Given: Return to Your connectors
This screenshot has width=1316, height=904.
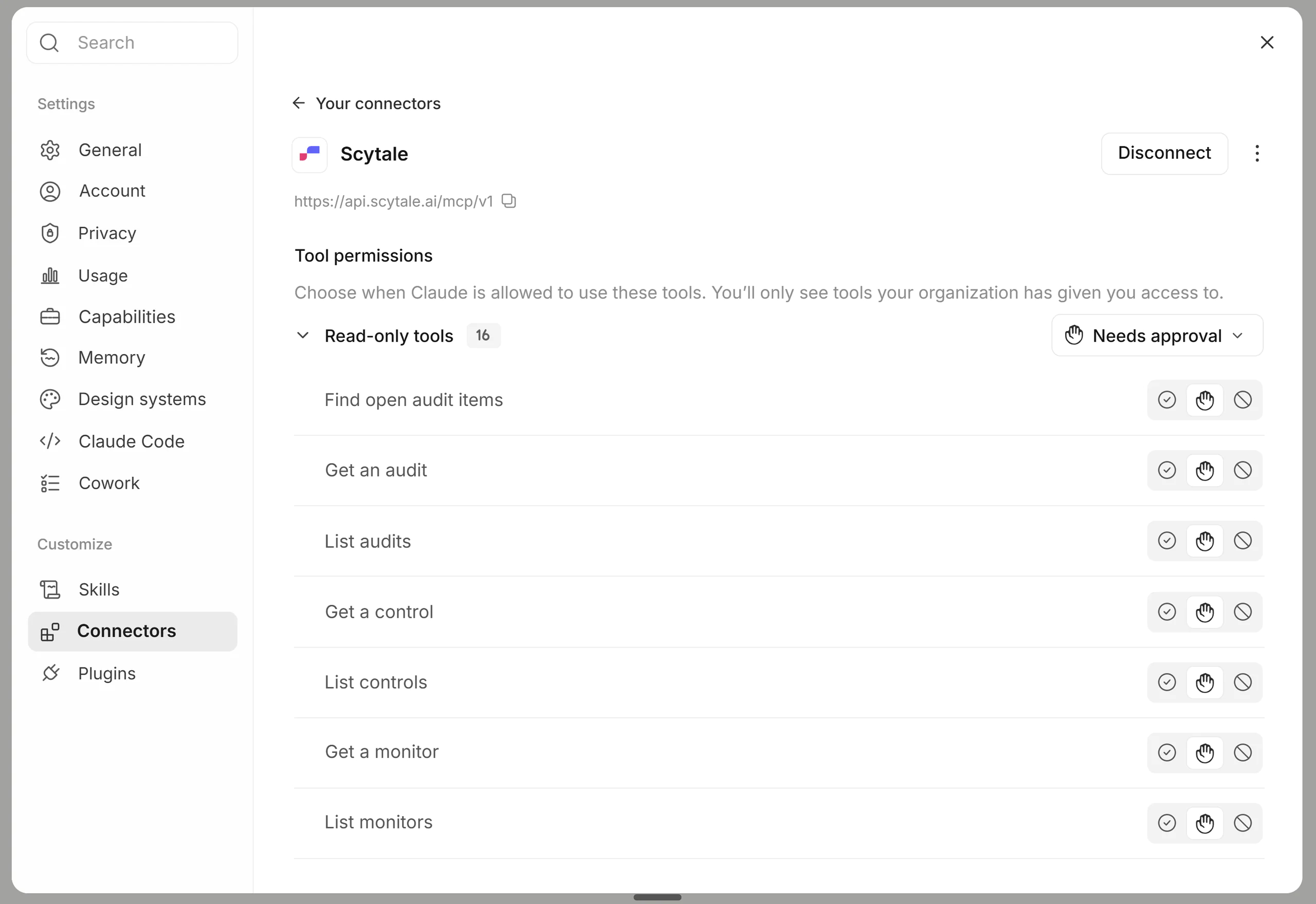Looking at the screenshot, I should (378, 104).
